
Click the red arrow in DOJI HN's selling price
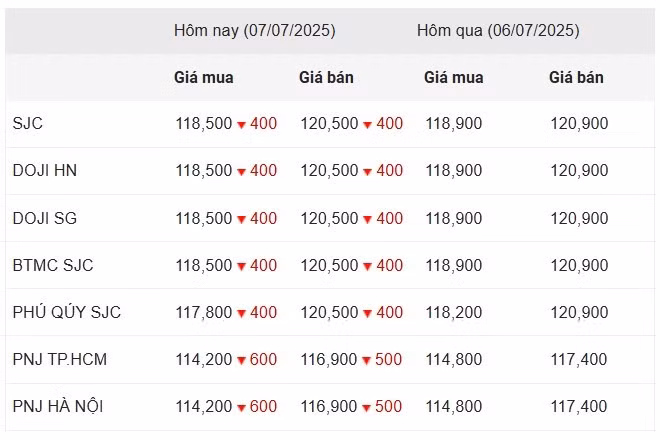367,172
